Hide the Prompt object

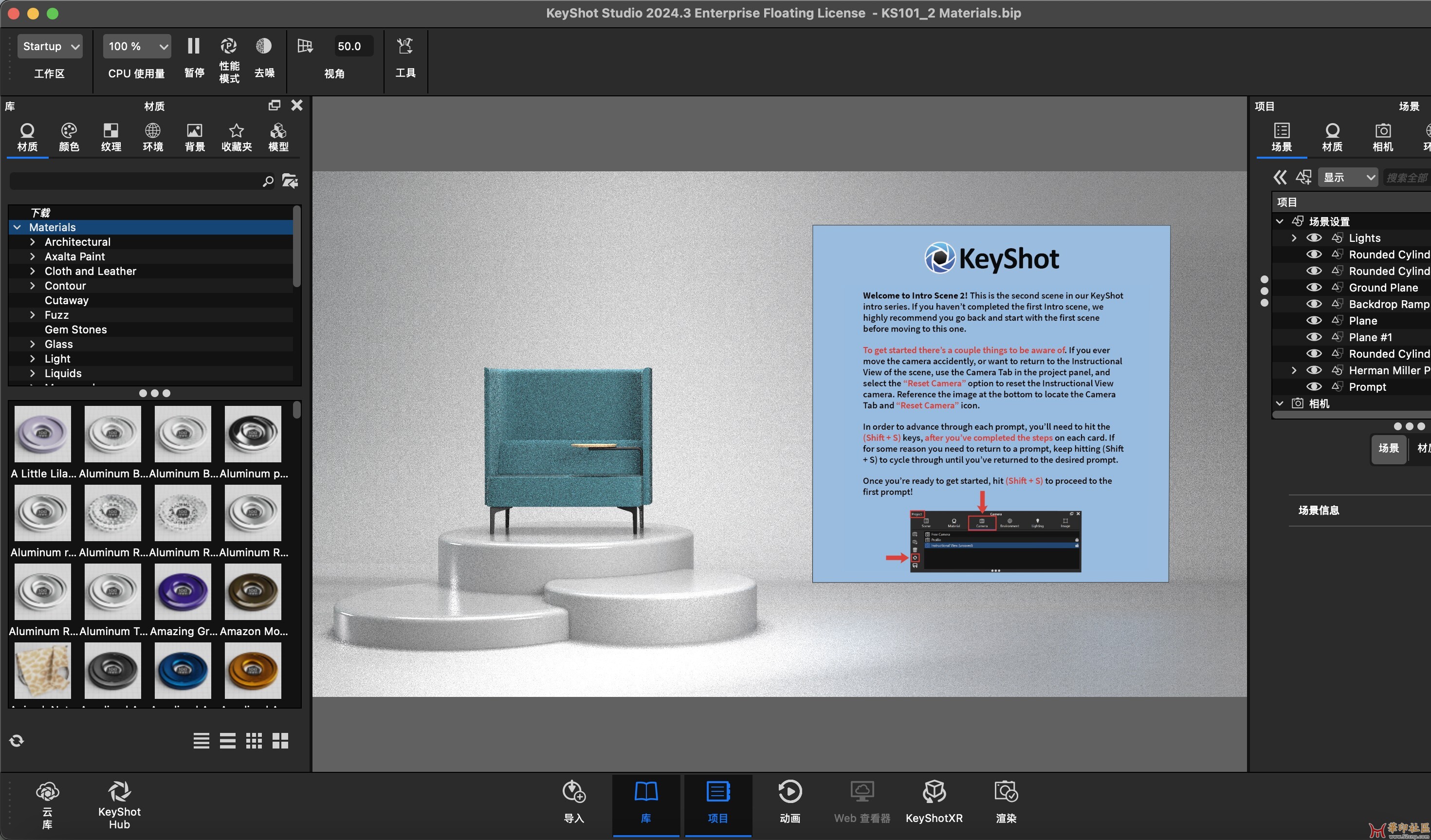[x=1314, y=386]
